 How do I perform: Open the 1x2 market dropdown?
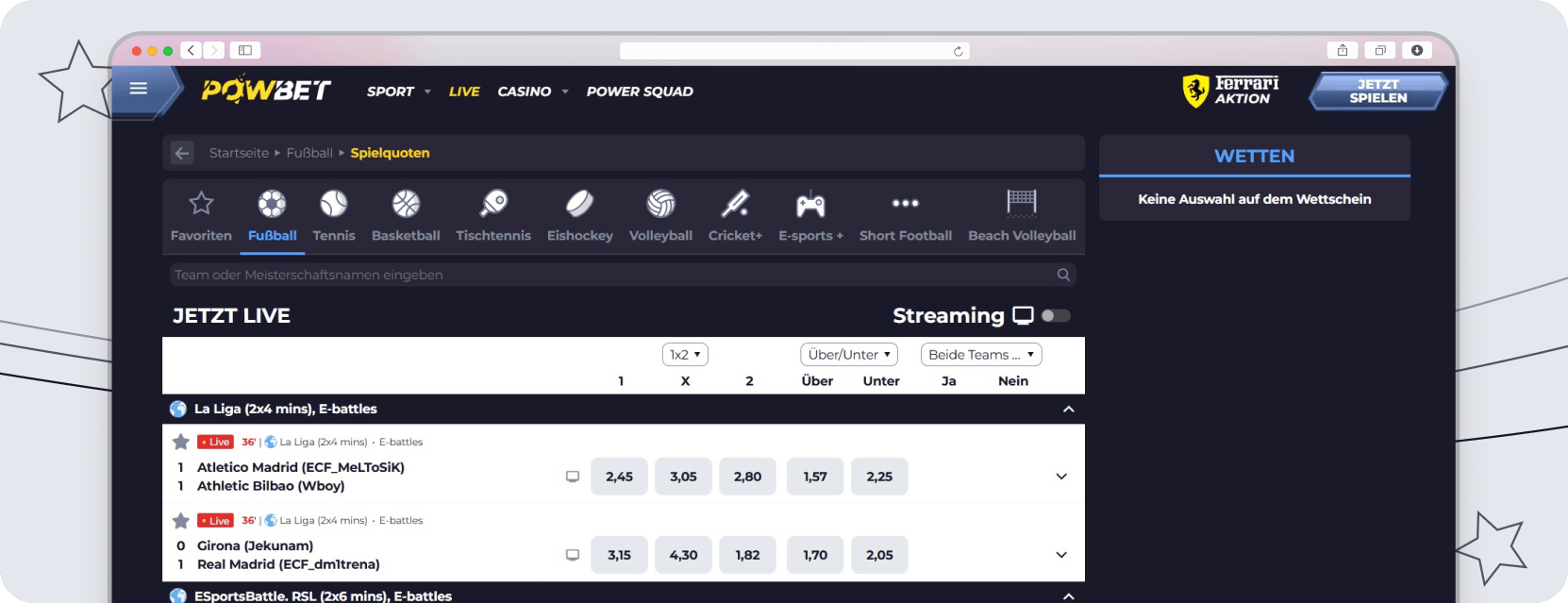coord(685,355)
